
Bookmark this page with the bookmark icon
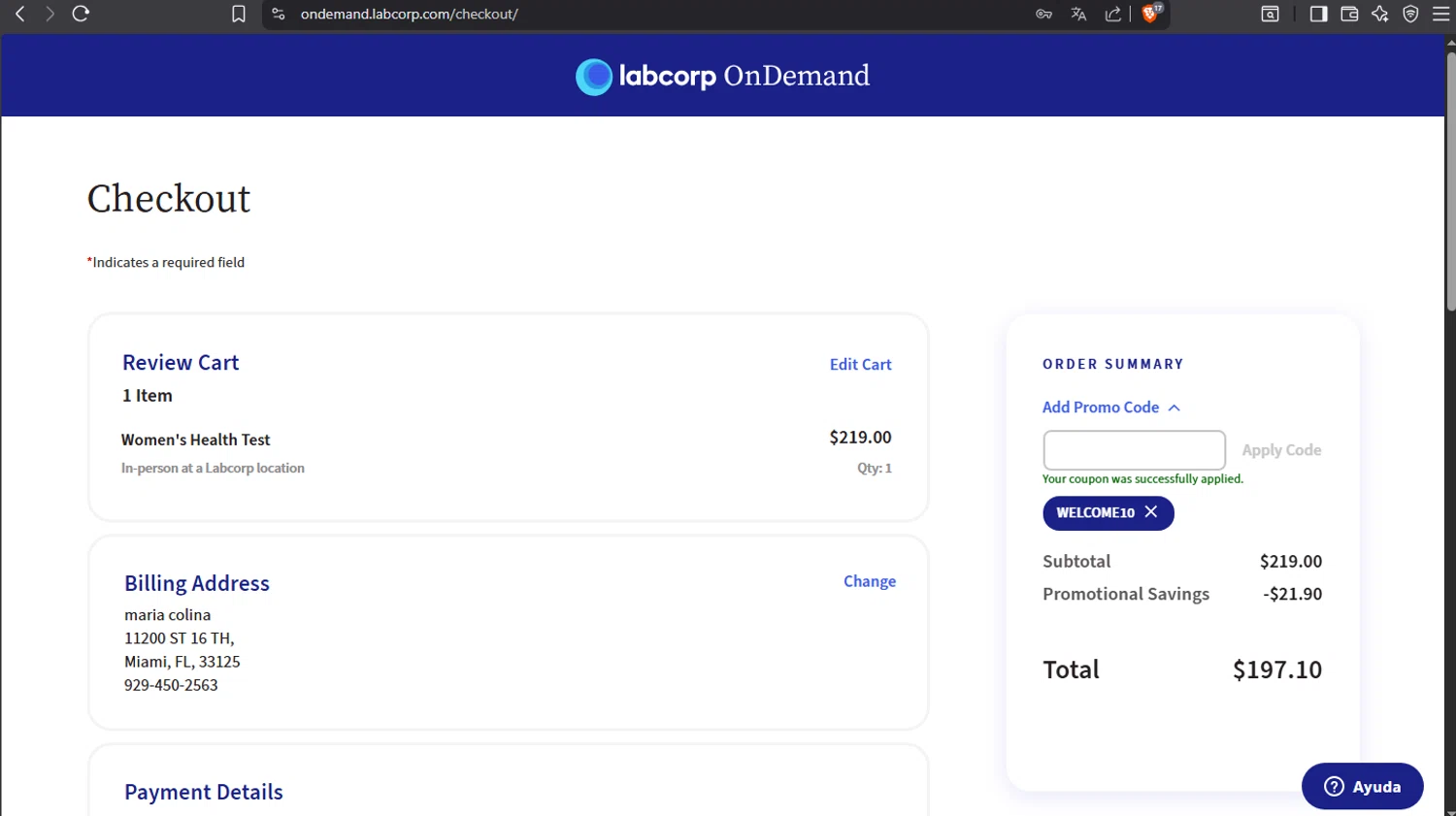(x=238, y=14)
